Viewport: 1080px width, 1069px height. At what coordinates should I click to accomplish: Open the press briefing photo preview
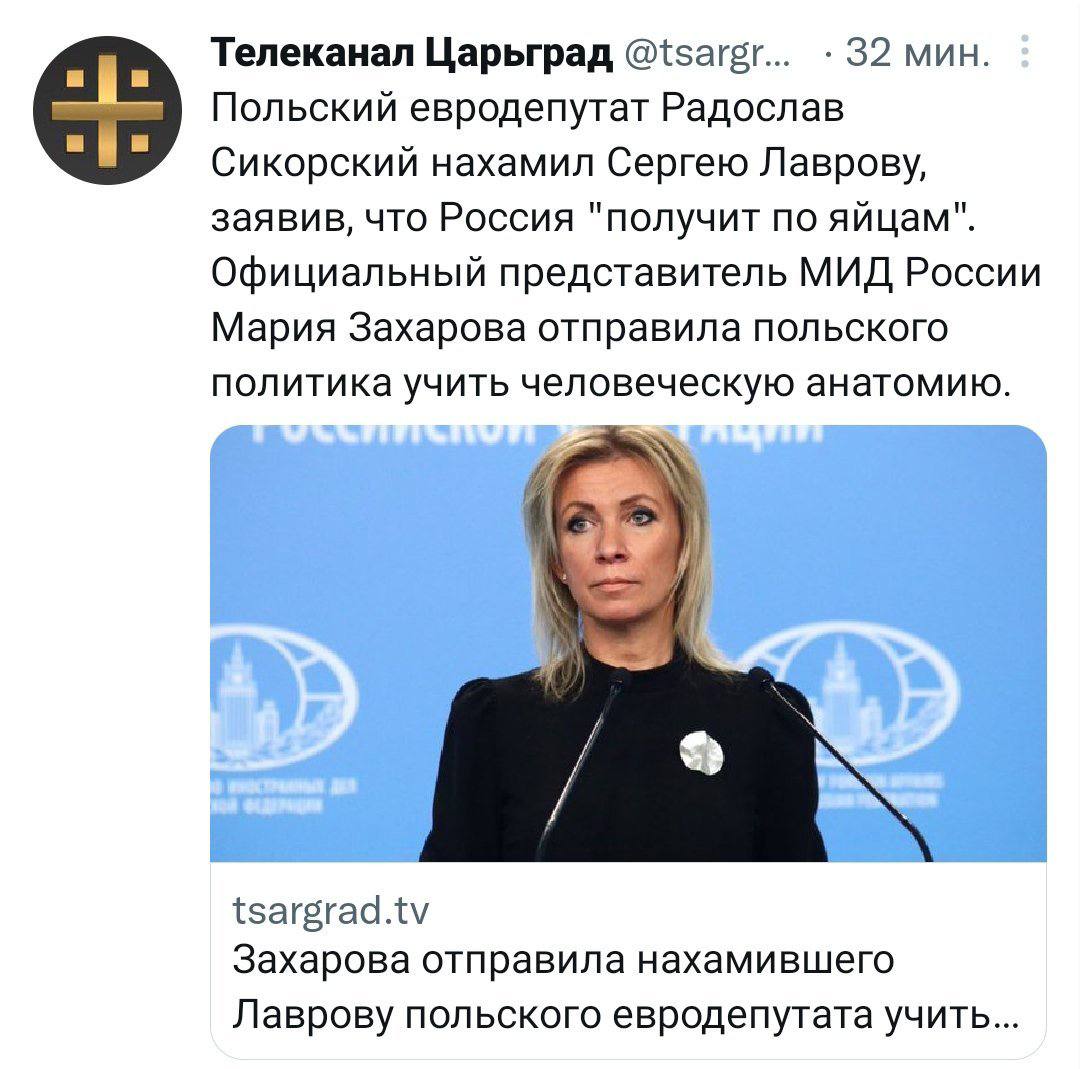(628, 643)
